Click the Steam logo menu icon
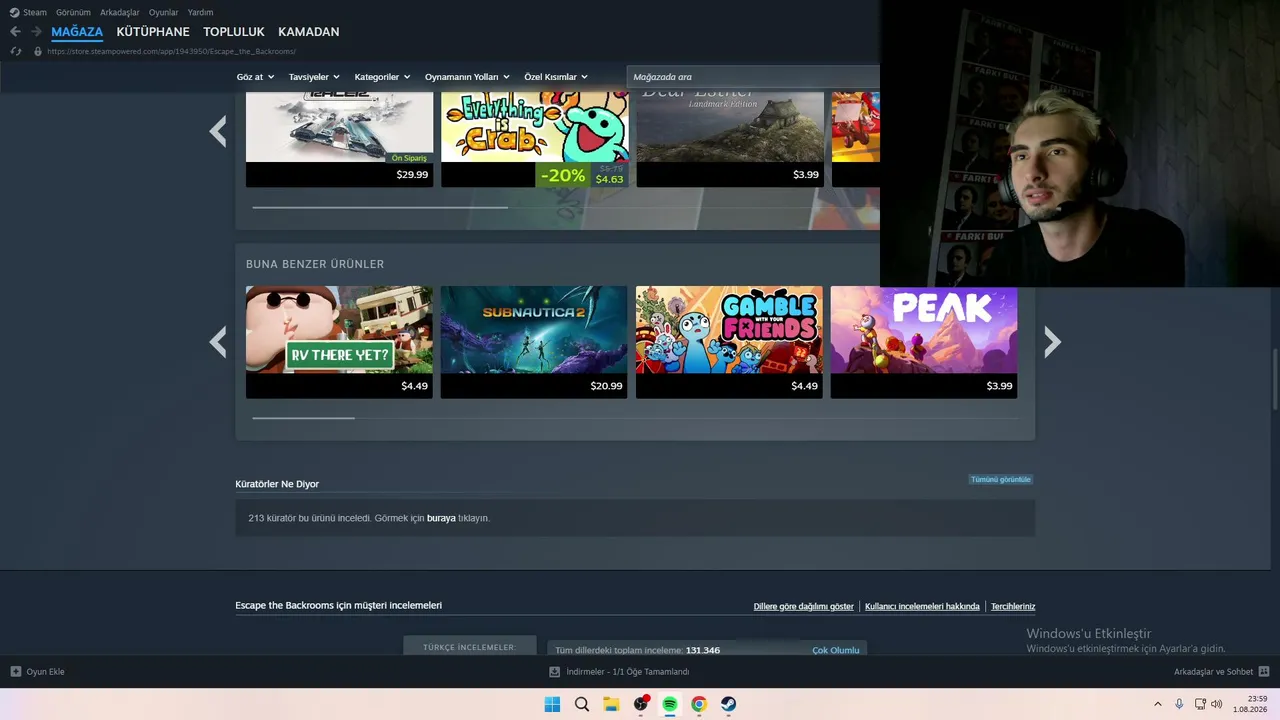The width and height of the screenshot is (1280, 720). click(x=14, y=12)
